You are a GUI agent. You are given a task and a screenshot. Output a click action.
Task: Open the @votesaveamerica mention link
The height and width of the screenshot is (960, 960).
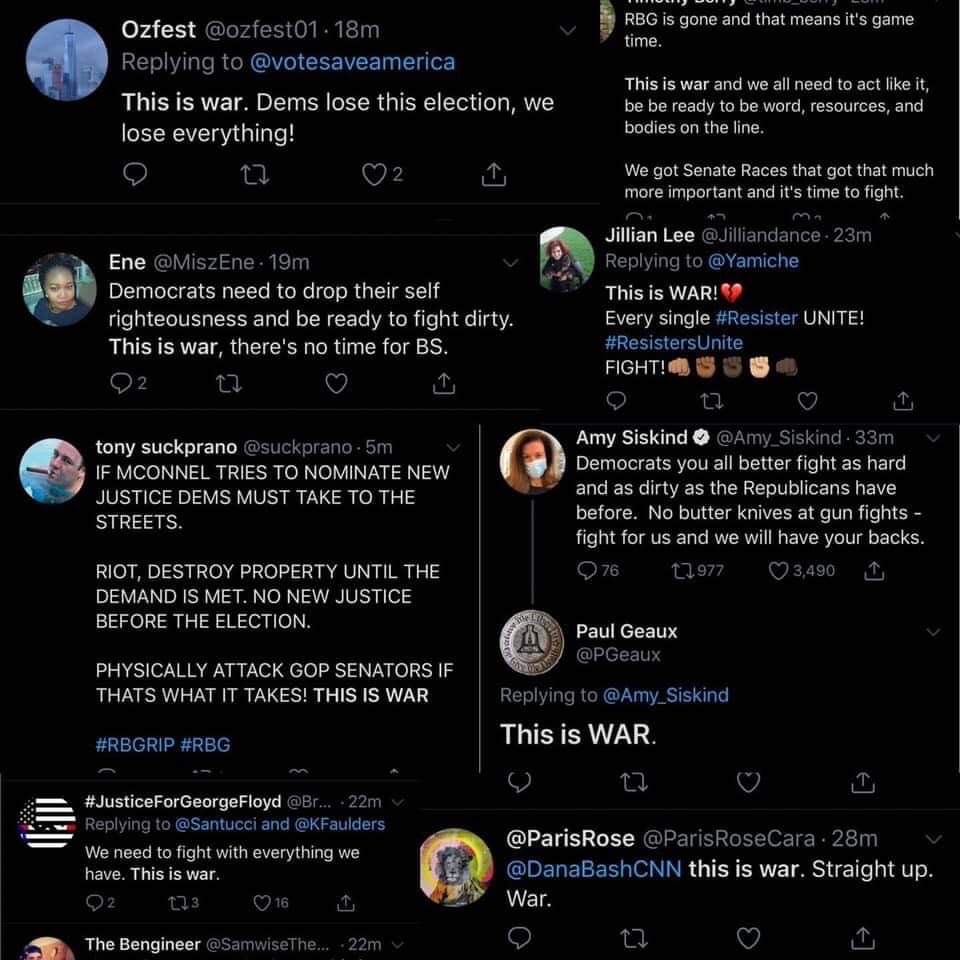(x=353, y=62)
